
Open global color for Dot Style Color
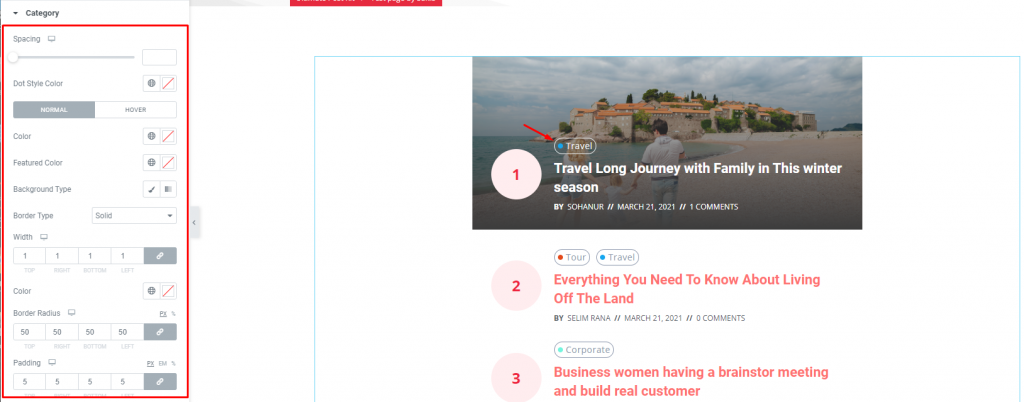tap(152, 84)
